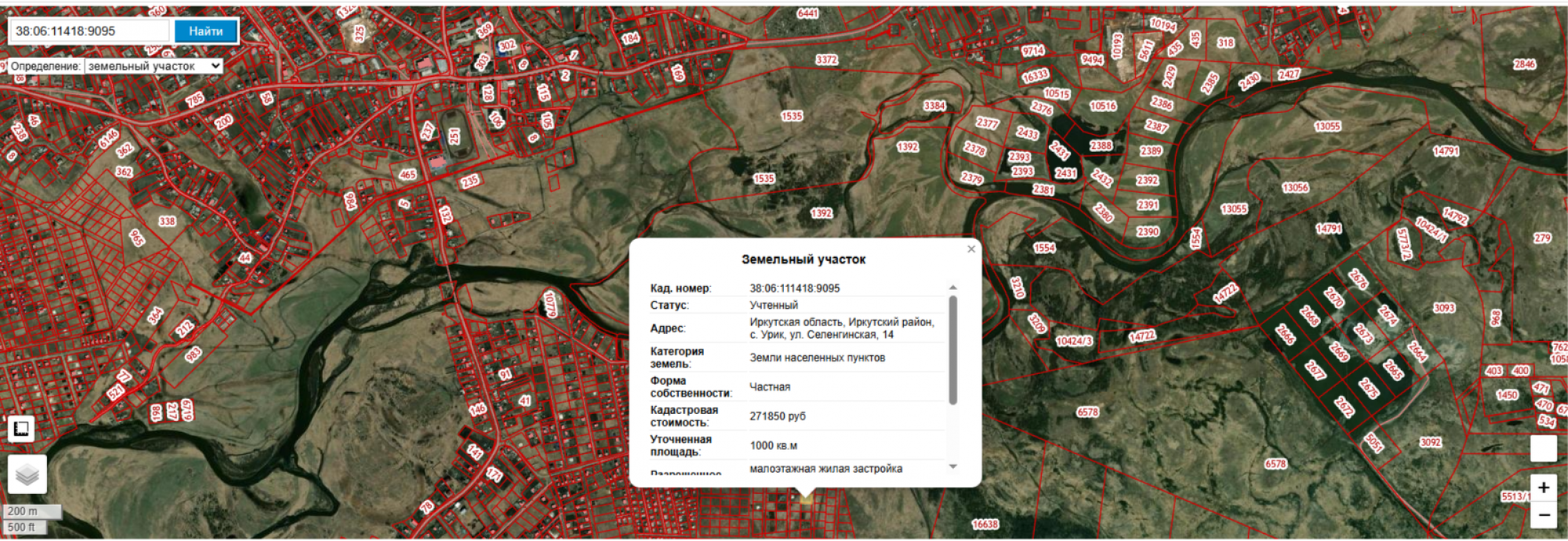Select parcel labeled 318

pyautogui.click(x=1225, y=43)
